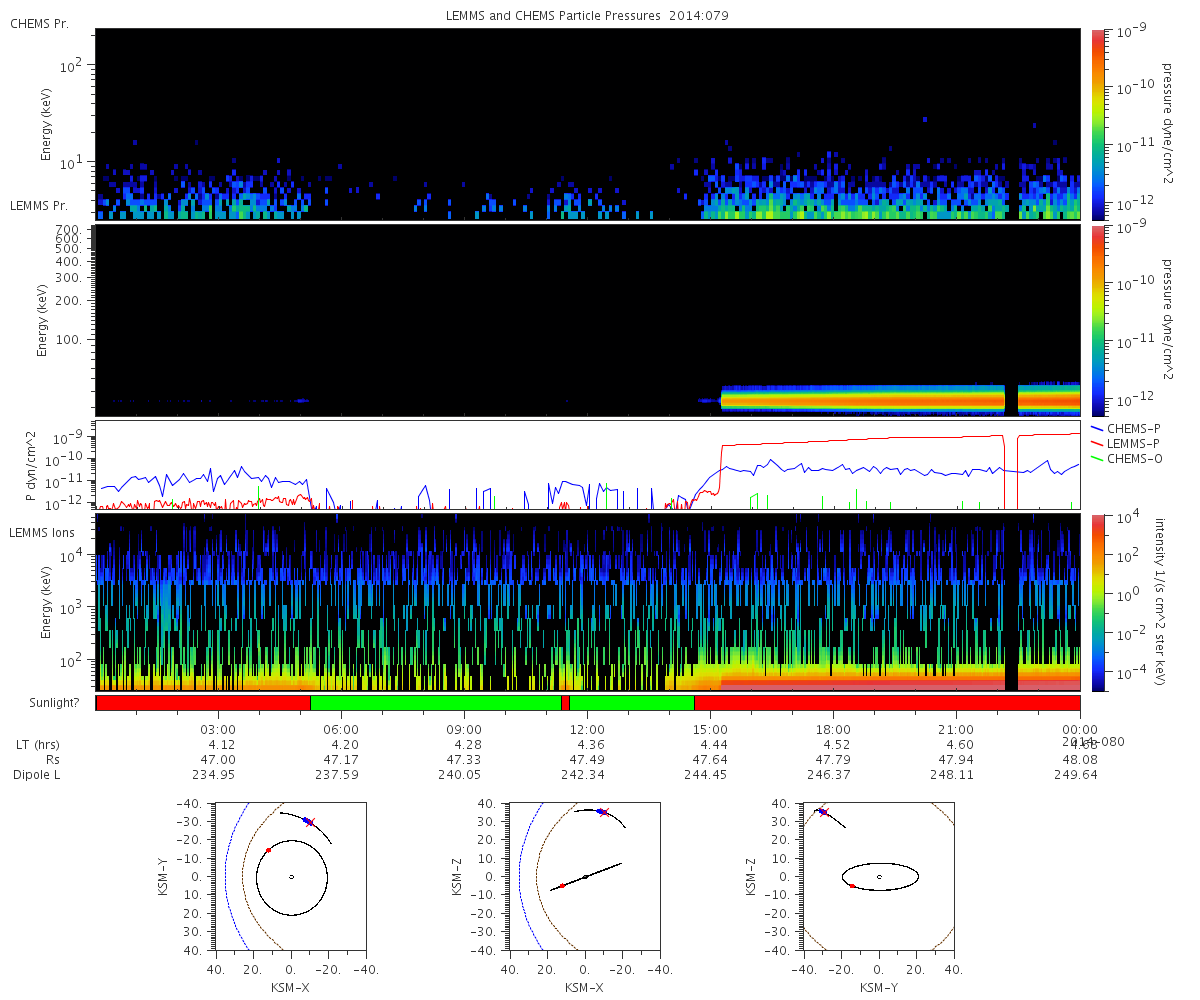Click the LEMMS pressure panel colorbar
This screenshot has height=1000, width=1200.
[1098, 320]
